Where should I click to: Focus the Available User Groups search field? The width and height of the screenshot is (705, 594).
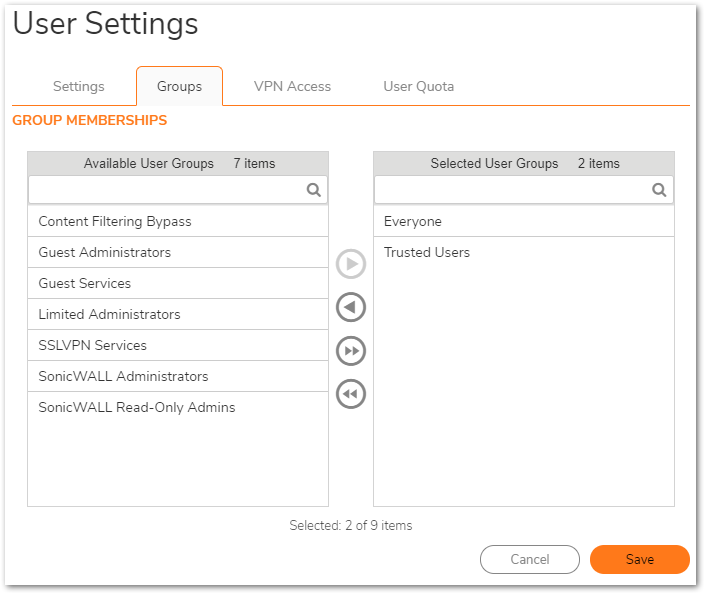click(x=165, y=190)
